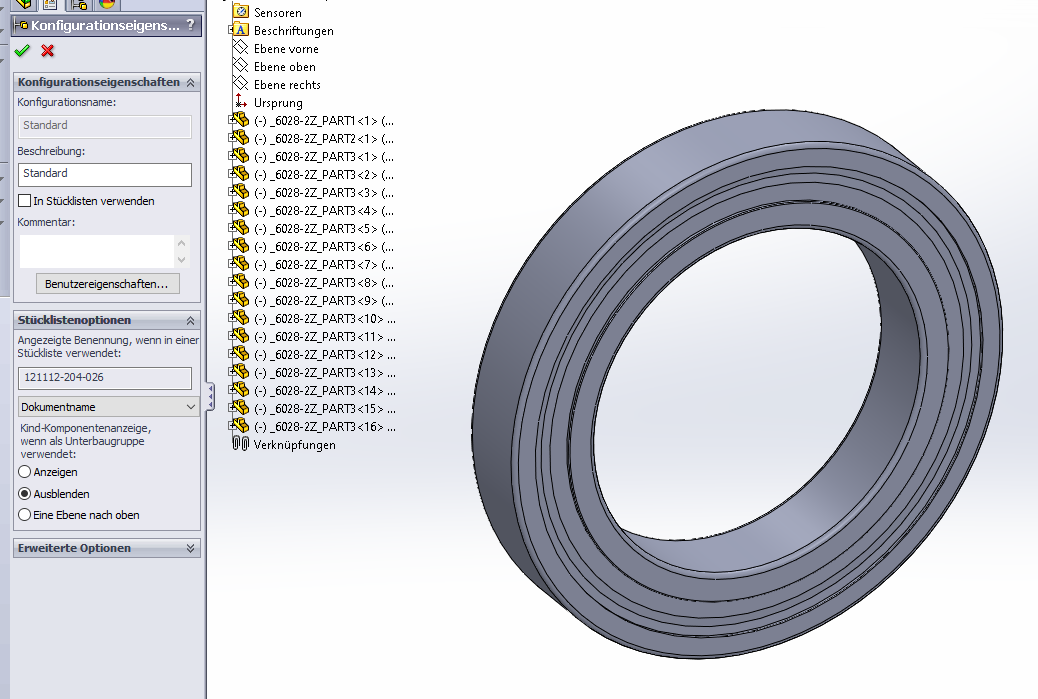Cancel with the red X icon

click(x=48, y=50)
